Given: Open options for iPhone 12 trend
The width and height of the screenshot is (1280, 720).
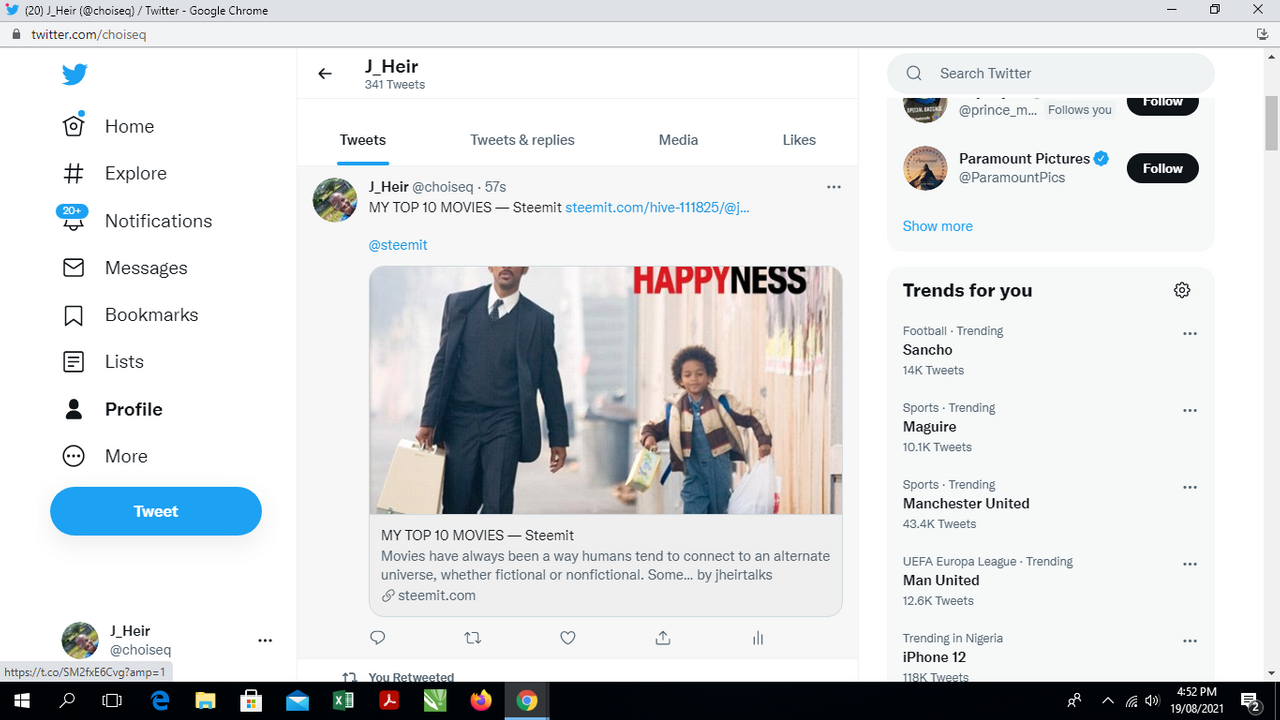Looking at the screenshot, I should tap(1190, 641).
